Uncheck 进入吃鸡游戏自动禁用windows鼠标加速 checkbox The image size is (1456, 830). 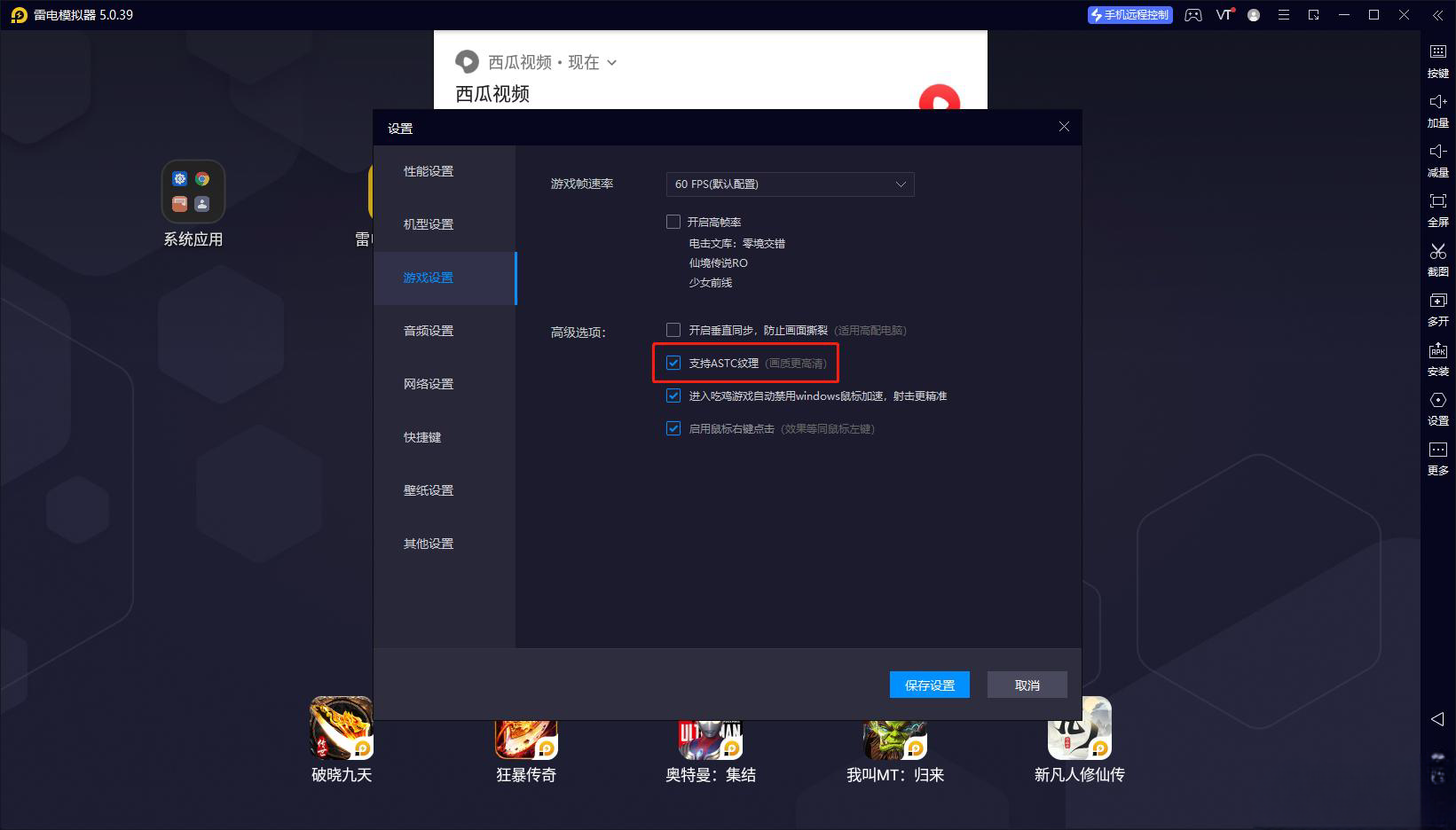[x=673, y=395]
